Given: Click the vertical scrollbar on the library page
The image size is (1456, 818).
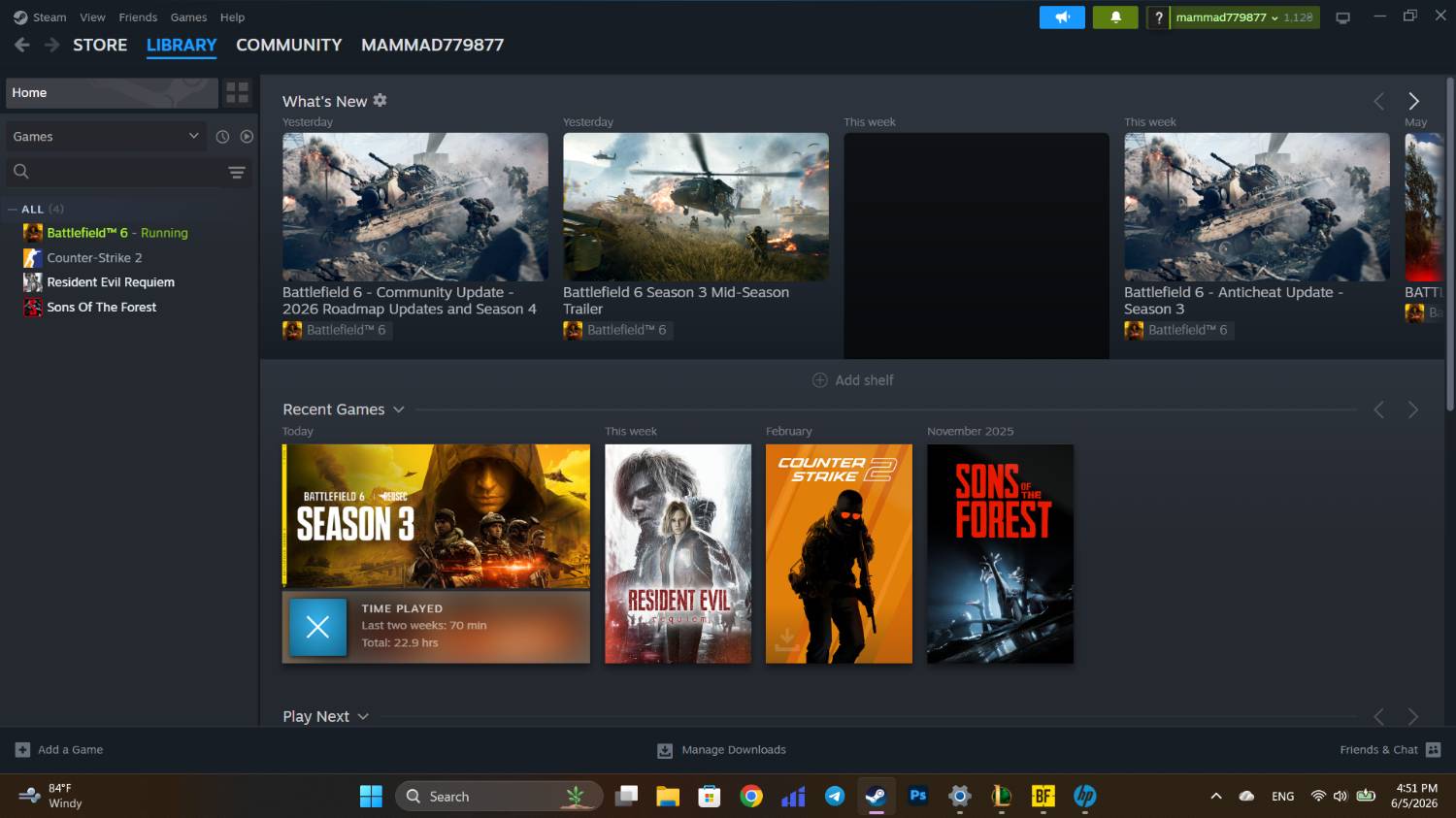Looking at the screenshot, I should [1450, 247].
